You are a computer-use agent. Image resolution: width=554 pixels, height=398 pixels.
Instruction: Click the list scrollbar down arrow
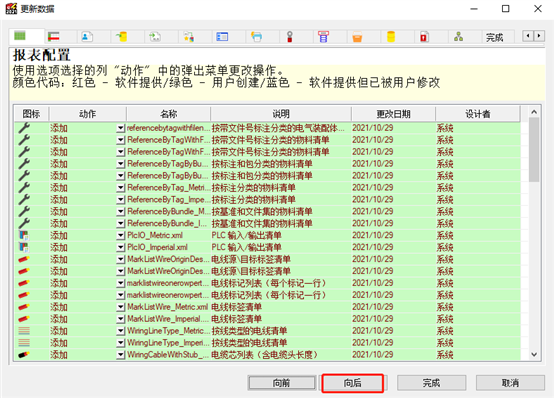(534, 354)
